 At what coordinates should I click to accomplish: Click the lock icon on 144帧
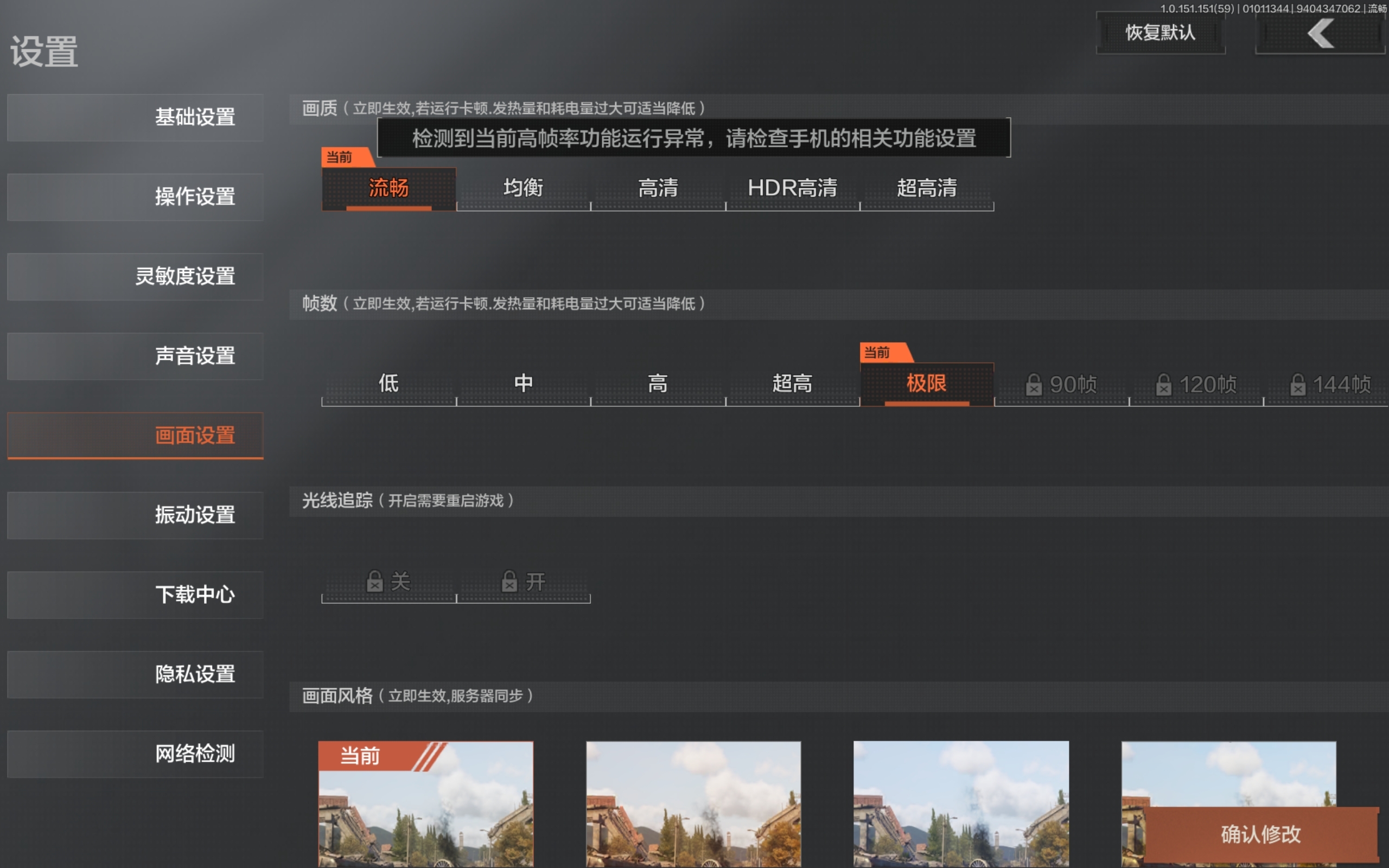pos(1298,385)
